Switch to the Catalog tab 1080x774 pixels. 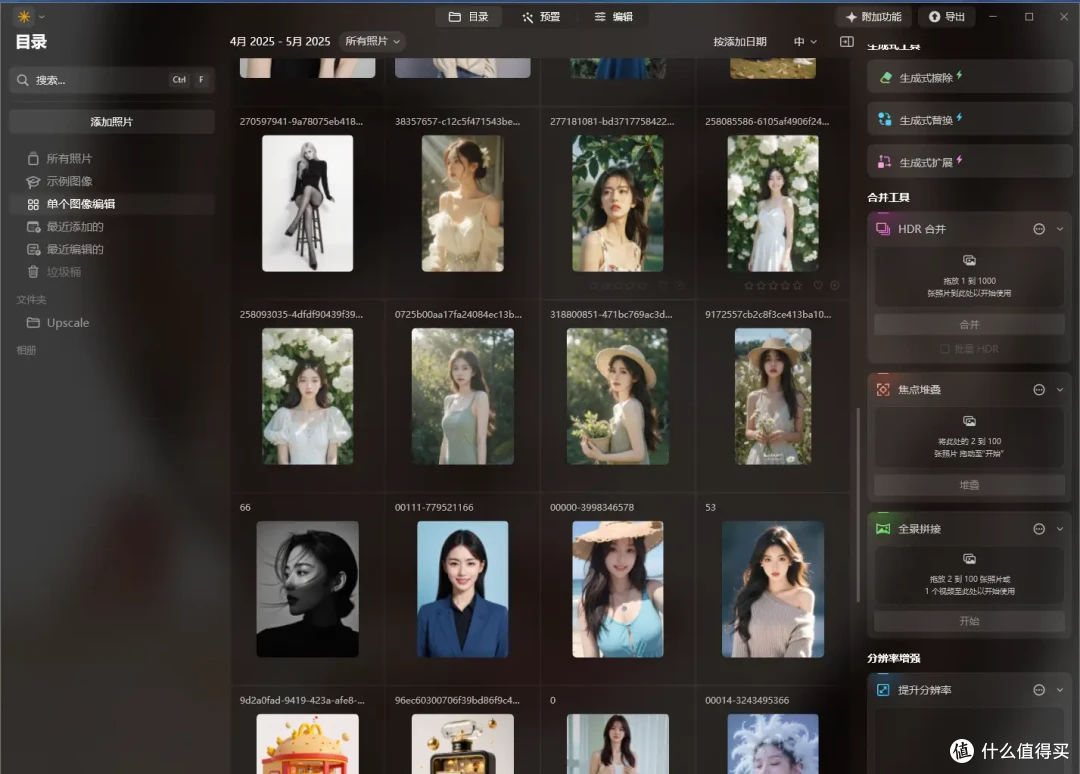[468, 17]
